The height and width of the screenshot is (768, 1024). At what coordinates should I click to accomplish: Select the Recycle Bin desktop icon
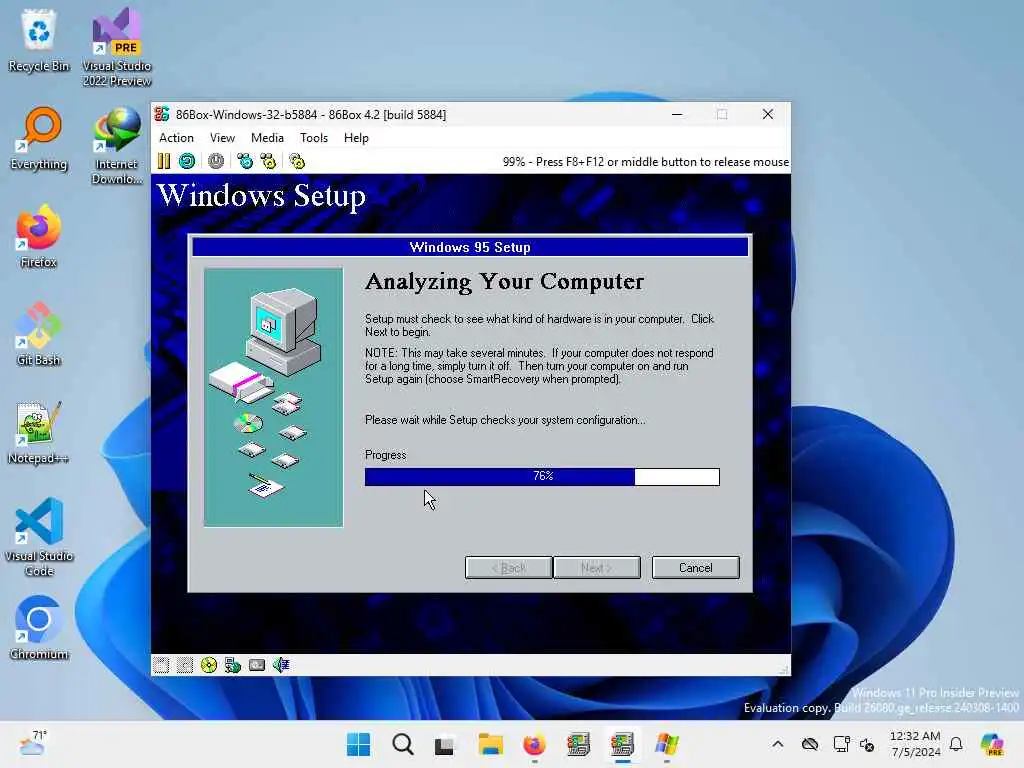[x=39, y=40]
